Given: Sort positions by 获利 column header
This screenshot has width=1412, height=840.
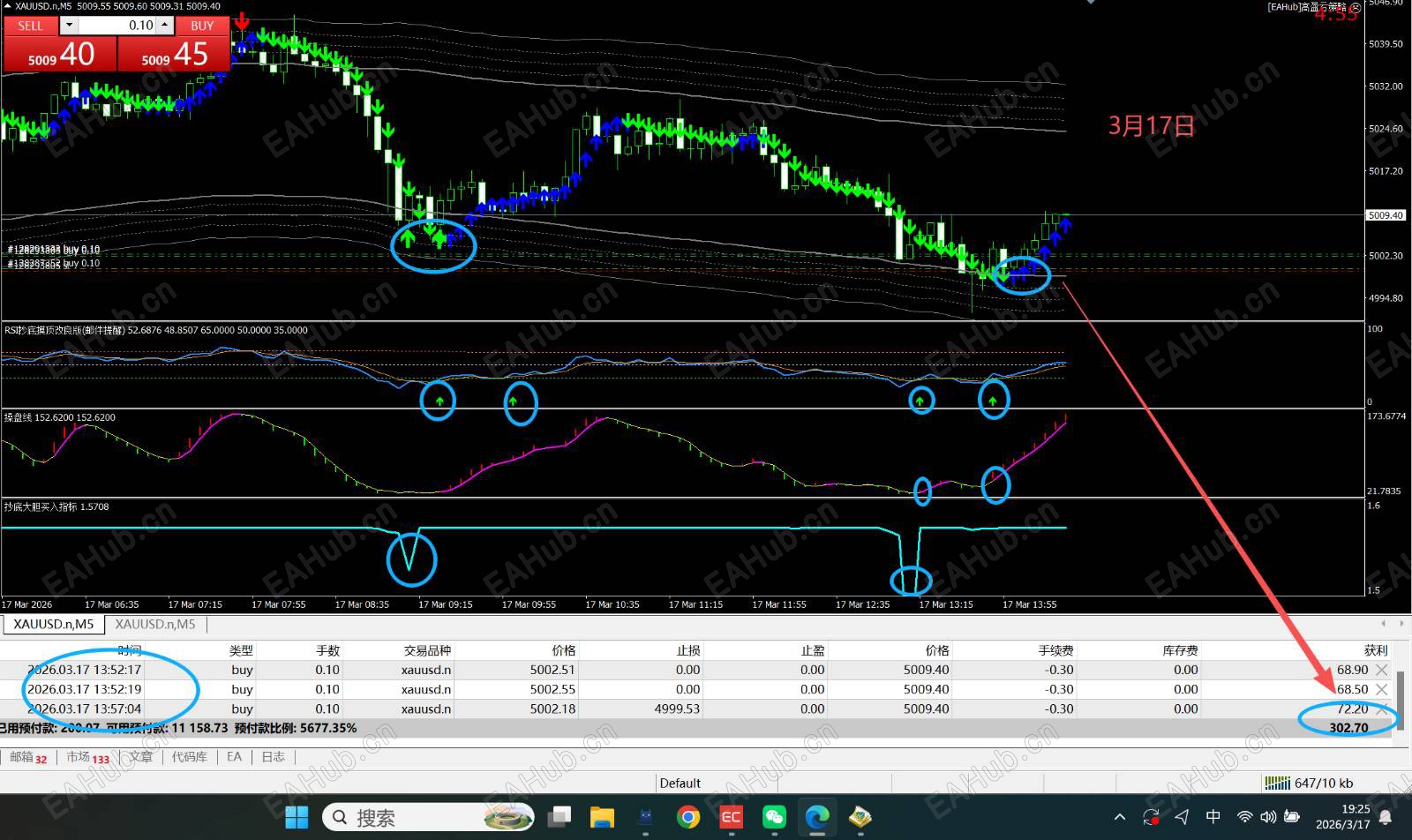Looking at the screenshot, I should (1376, 650).
